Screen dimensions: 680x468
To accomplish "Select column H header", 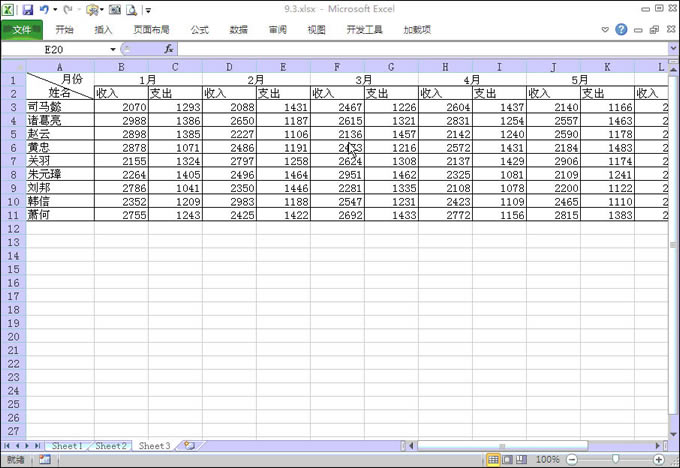I will (x=445, y=67).
